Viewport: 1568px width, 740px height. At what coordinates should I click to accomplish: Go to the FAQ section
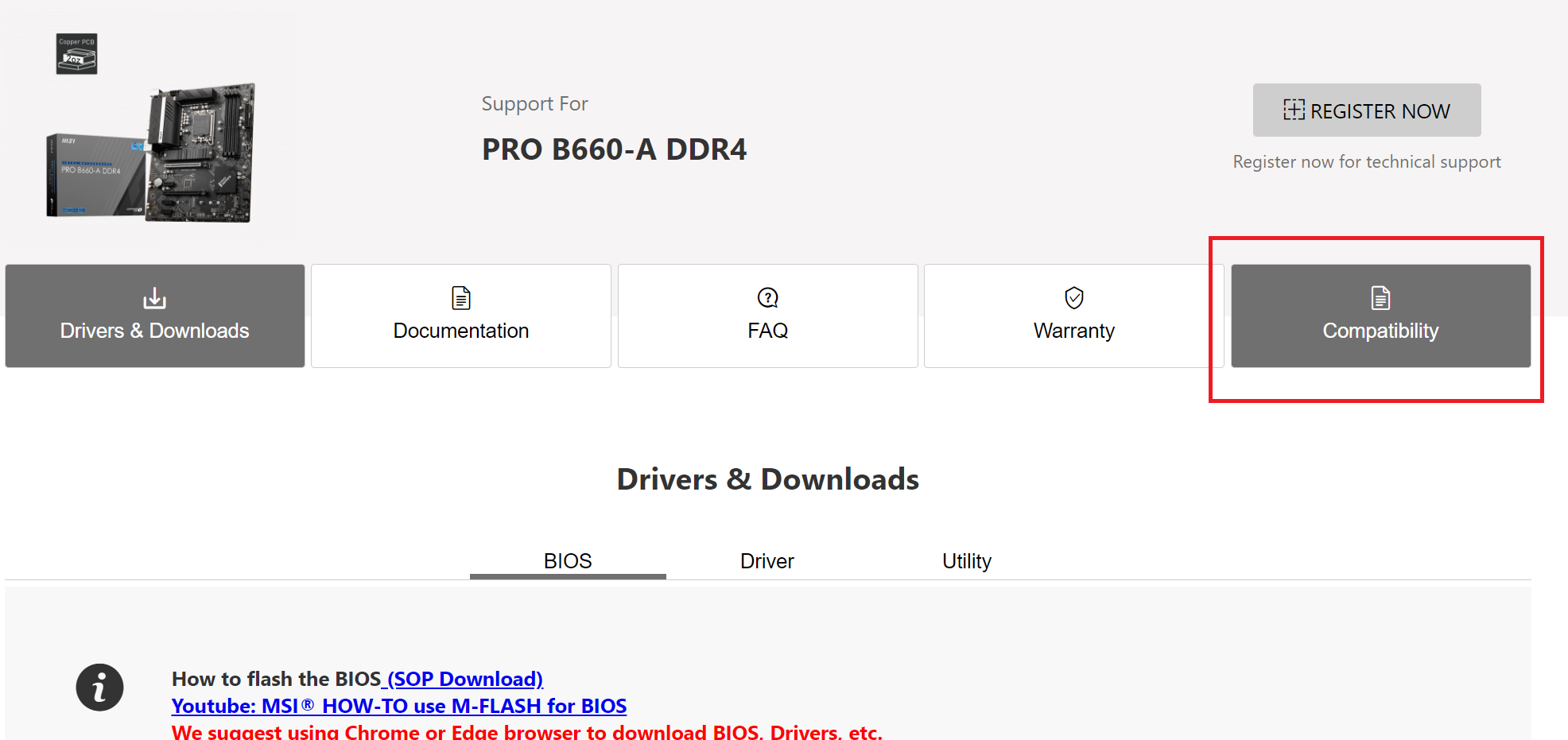click(768, 316)
